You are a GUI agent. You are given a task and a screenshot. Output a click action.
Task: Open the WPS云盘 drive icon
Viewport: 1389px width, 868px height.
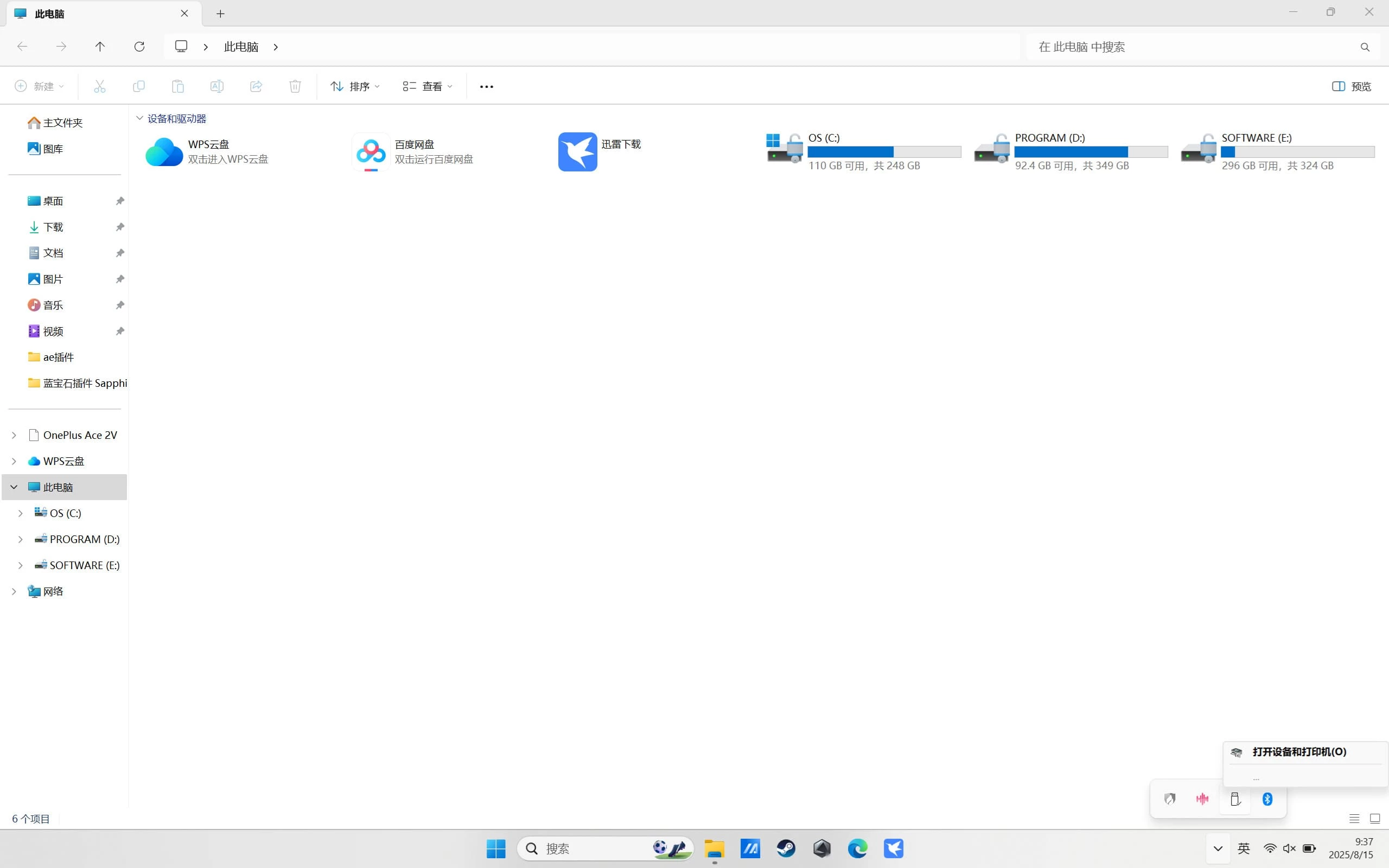164,152
